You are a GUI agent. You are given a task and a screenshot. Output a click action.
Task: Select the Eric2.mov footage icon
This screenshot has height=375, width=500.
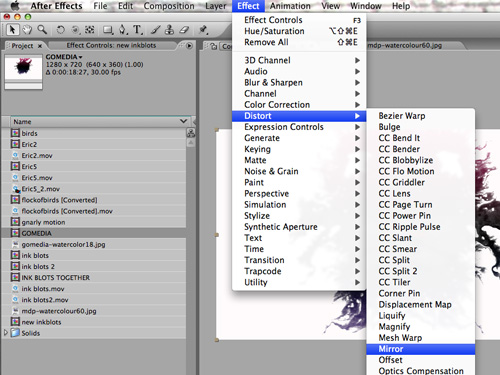(x=15, y=155)
